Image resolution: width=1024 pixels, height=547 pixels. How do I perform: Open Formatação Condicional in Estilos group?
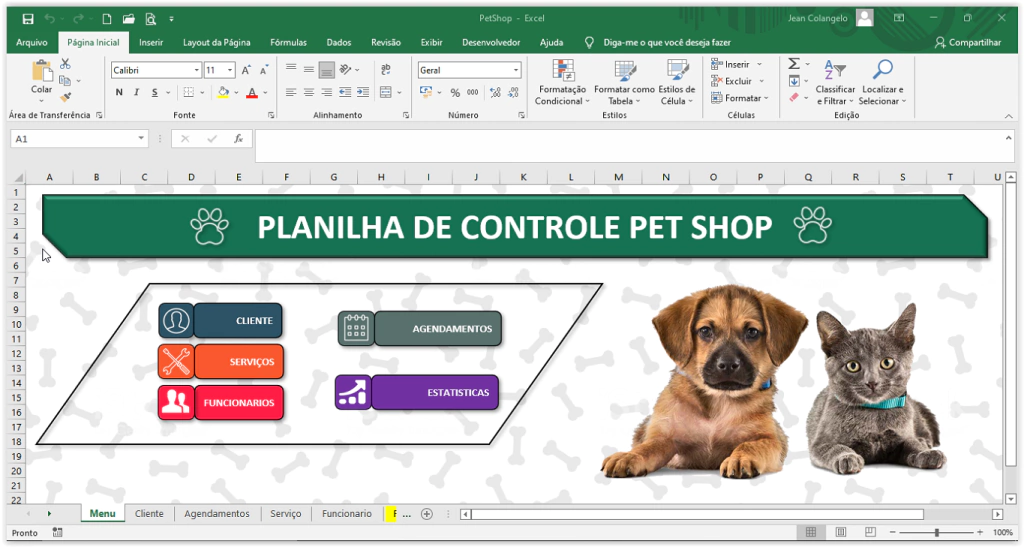click(564, 82)
